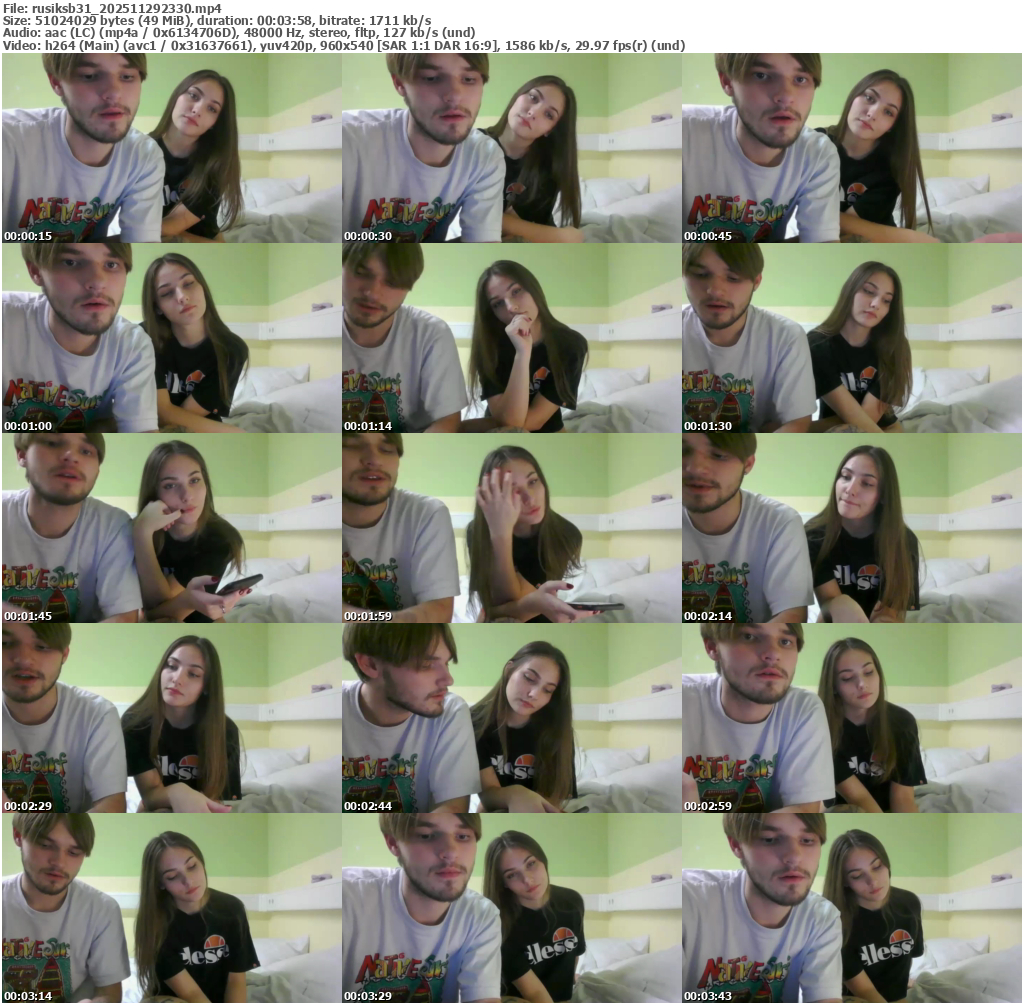Screen dimensions: 1024x1003
Task: Select the thumbnail frame stamped 00:00:45
Action: [x=852, y=148]
